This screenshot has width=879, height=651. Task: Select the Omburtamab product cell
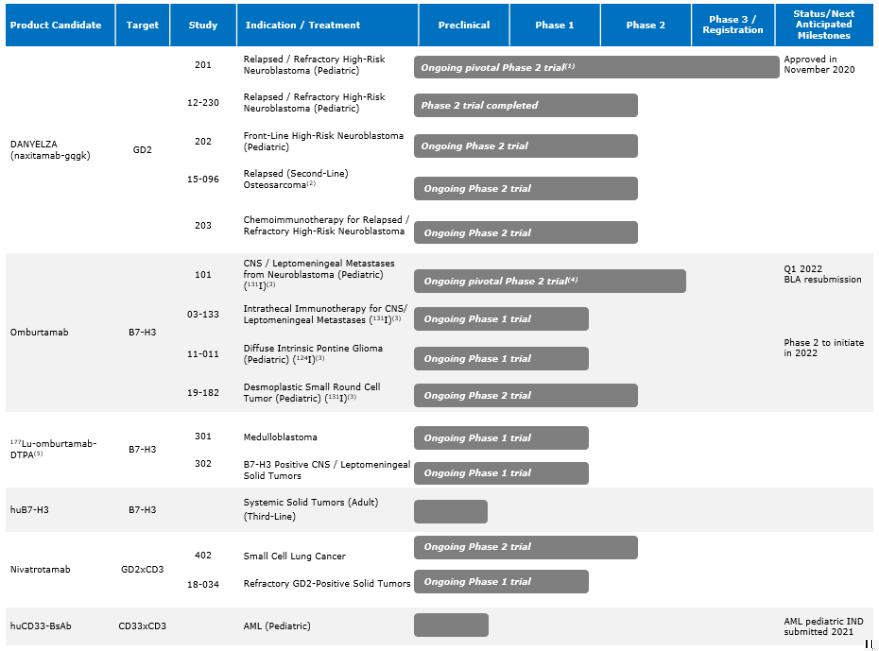[x=39, y=332]
